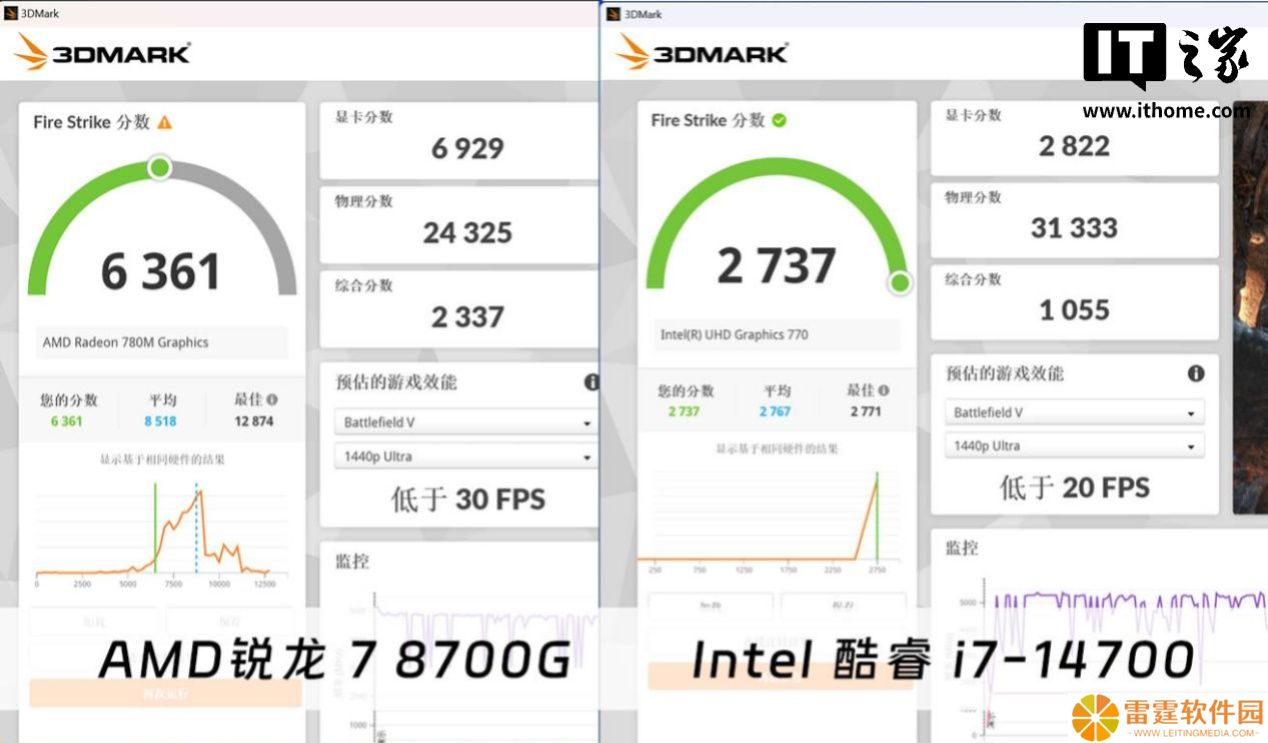Click the 平均 value 8 518
Viewport: 1268px width, 743px height.
coord(160,421)
